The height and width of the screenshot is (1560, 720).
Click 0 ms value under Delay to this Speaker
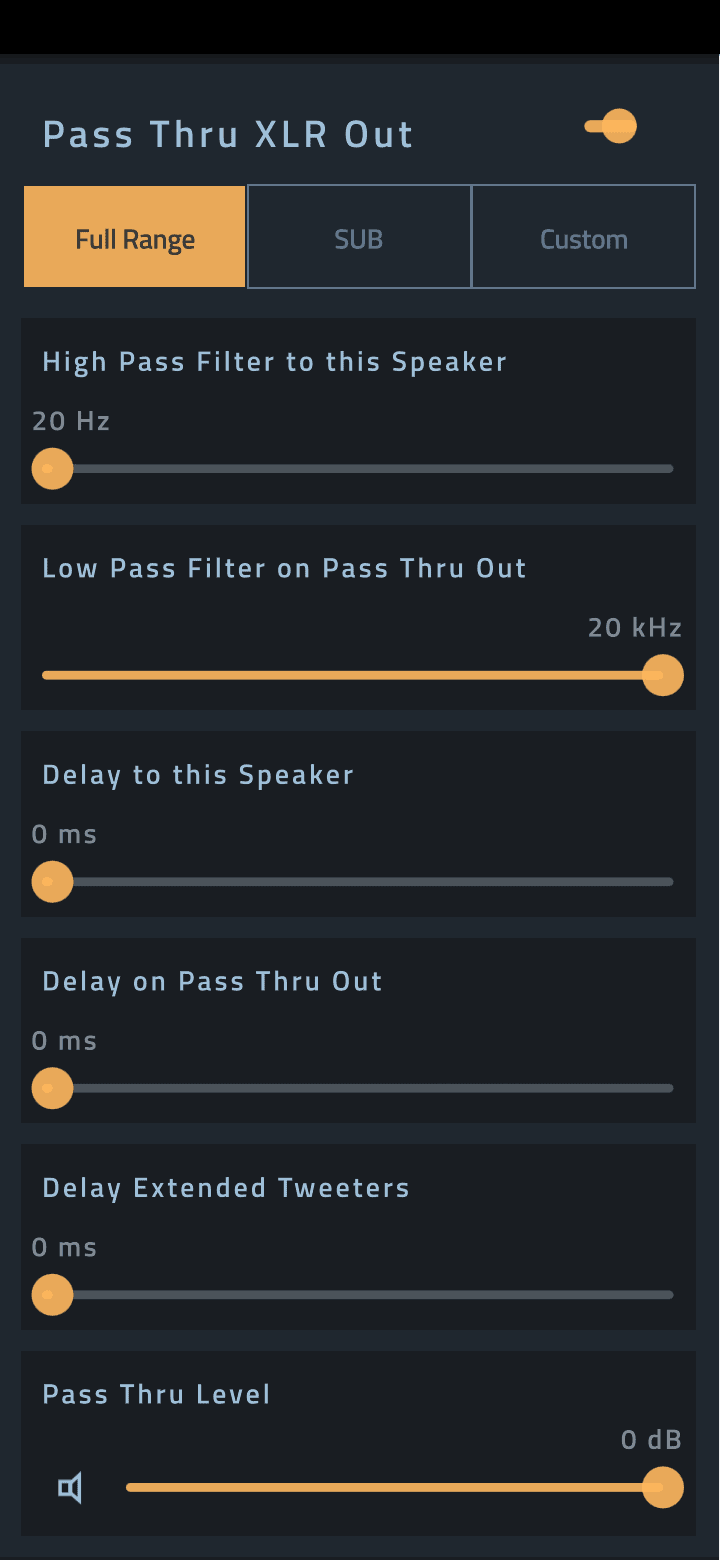click(64, 834)
